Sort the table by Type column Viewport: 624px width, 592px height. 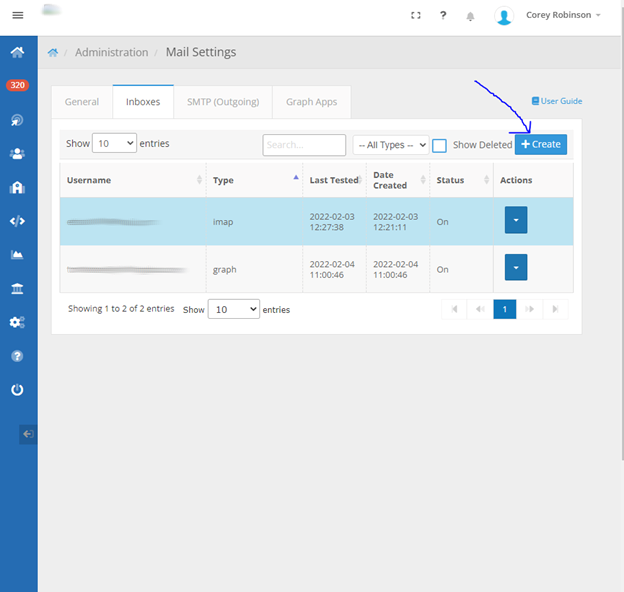[254, 180]
